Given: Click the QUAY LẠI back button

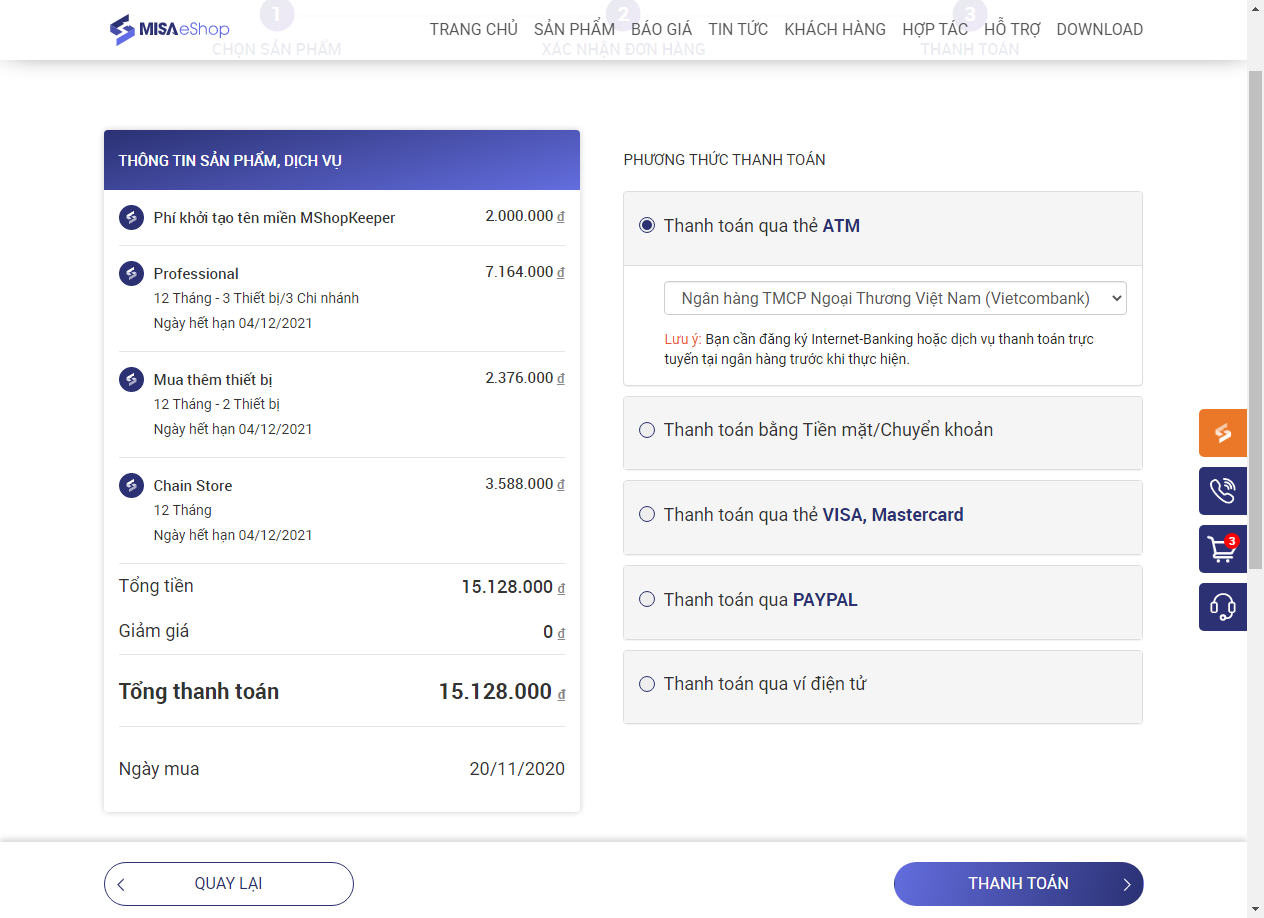Looking at the screenshot, I should pyautogui.click(x=229, y=884).
